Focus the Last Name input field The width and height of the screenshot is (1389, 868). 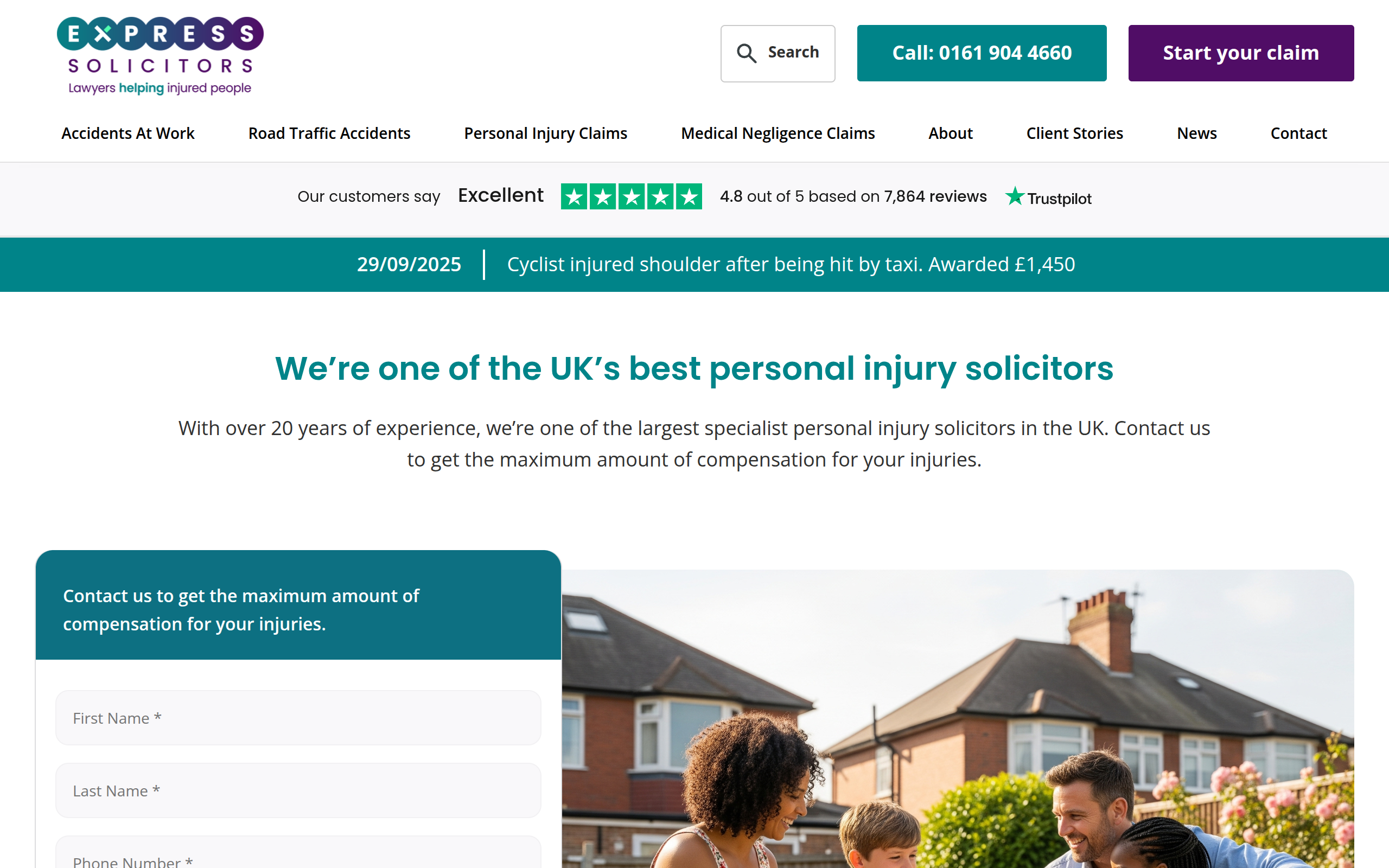pos(298,790)
